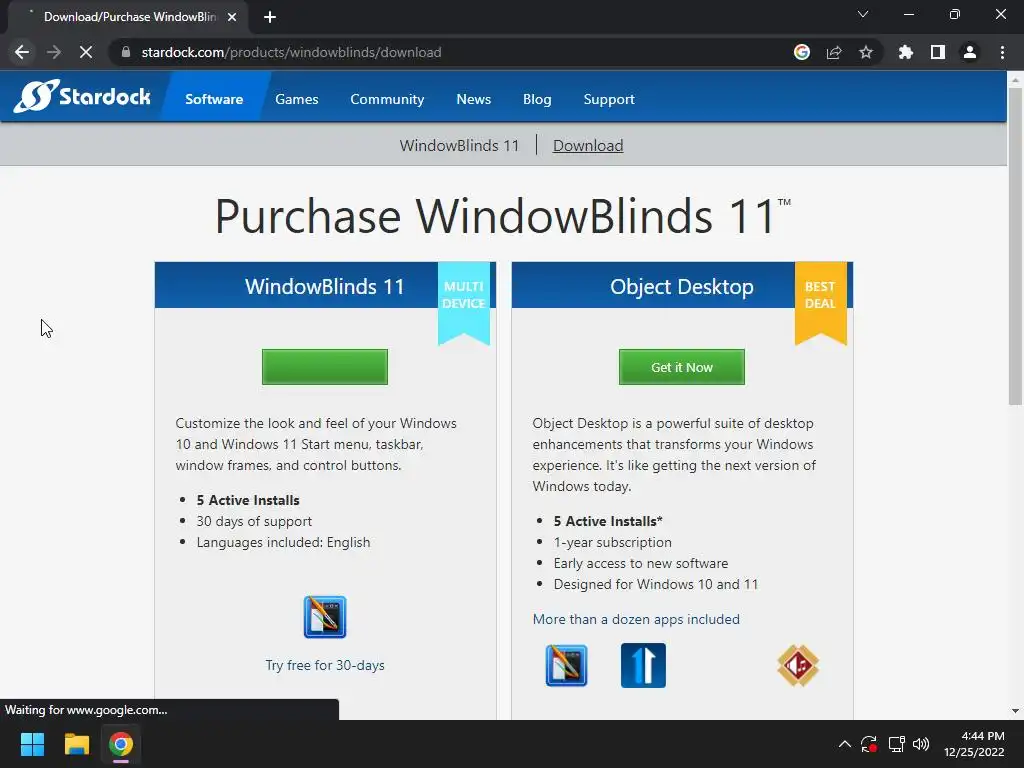Click the forward navigation arrow
Viewport: 1024px width, 768px height.
click(54, 52)
